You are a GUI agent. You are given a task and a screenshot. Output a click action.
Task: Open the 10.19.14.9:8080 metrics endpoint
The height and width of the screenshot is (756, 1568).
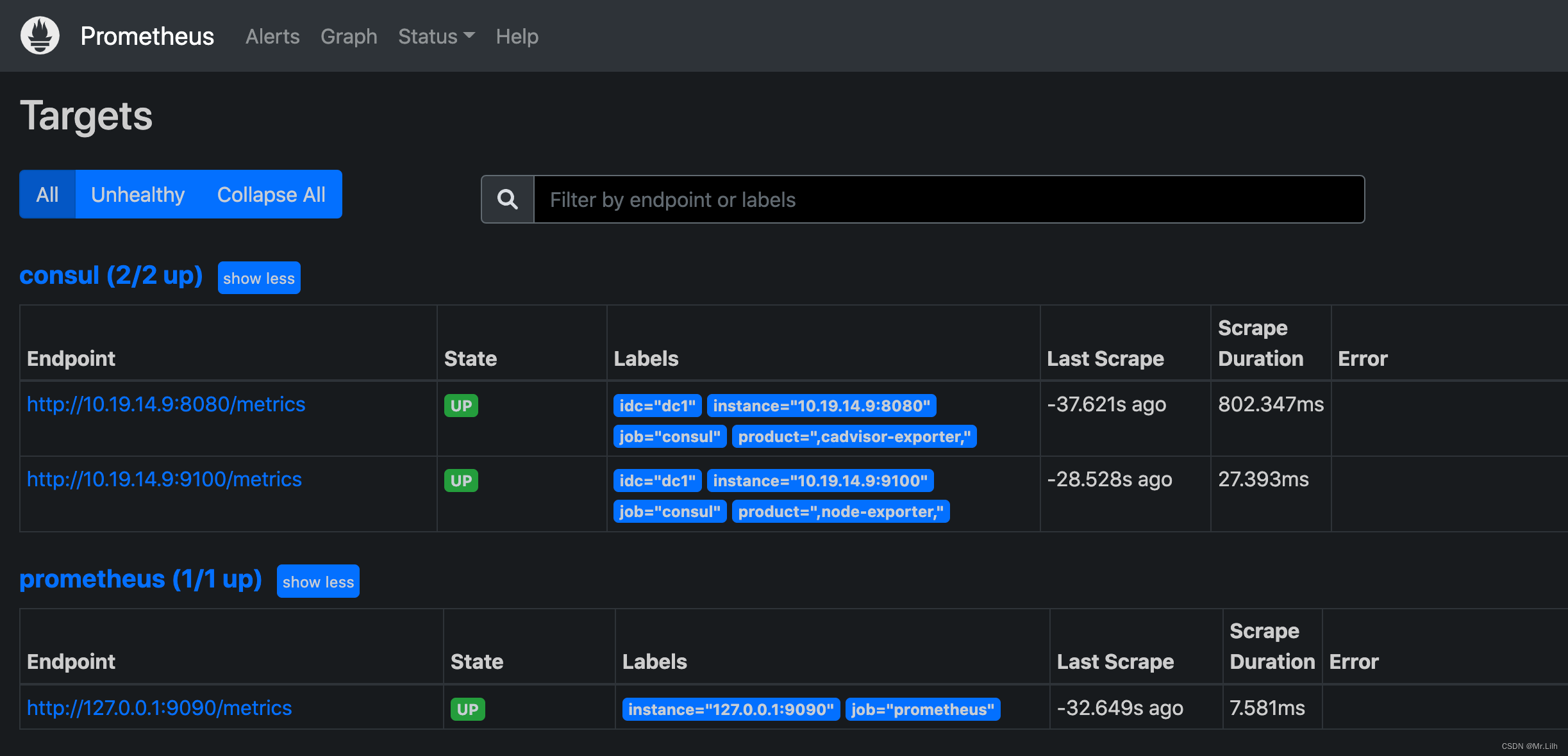tap(166, 404)
